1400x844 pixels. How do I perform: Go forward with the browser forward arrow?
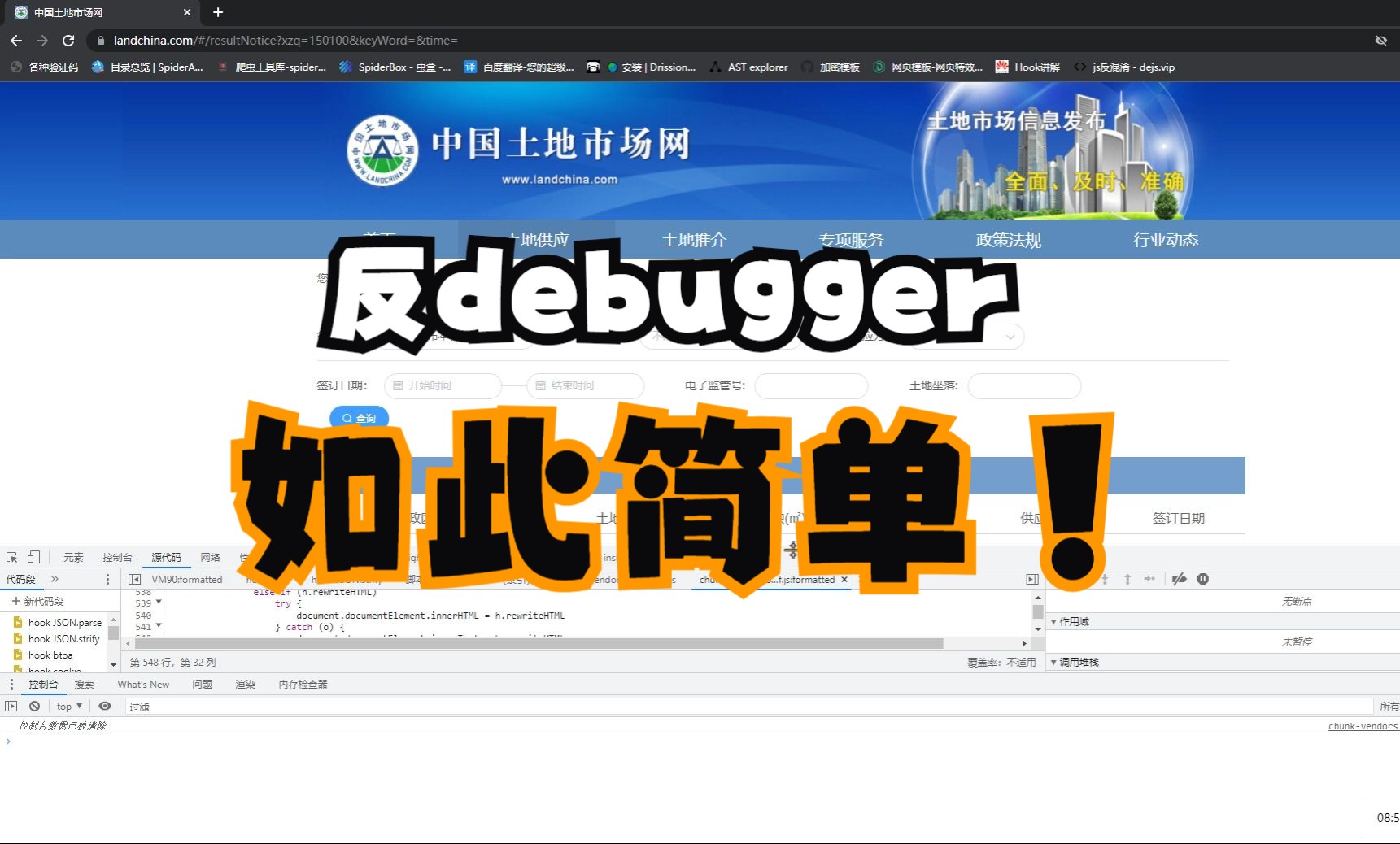pyautogui.click(x=42, y=40)
